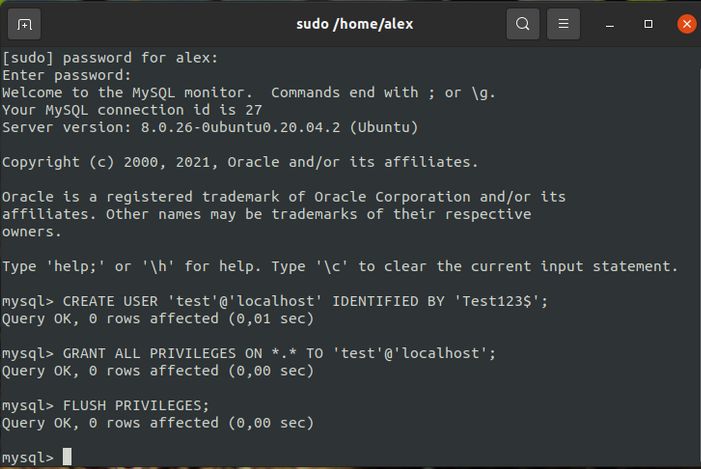Close the terminal with red X
This screenshot has height=469, width=701.
click(x=687, y=24)
